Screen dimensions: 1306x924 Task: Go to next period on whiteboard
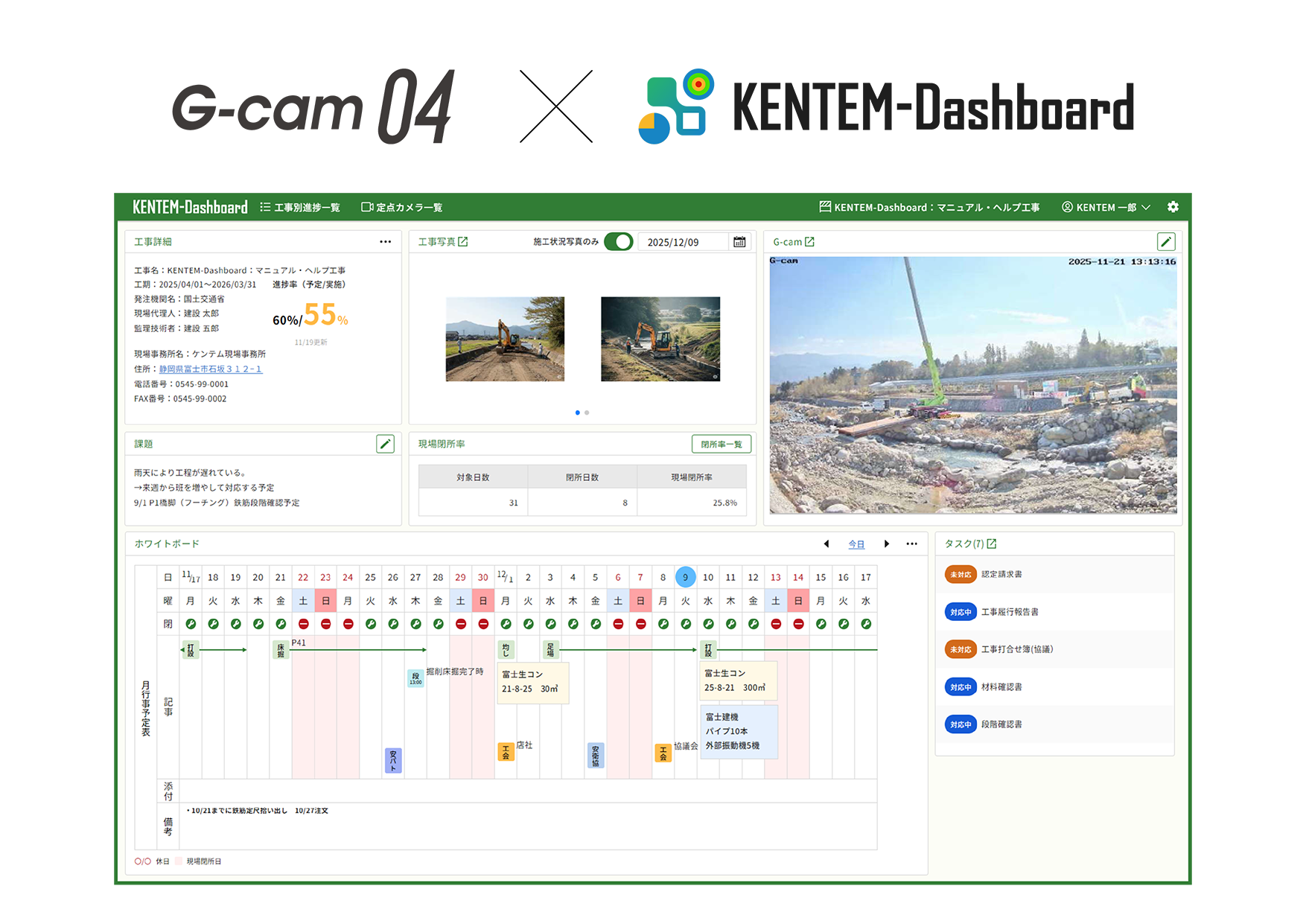tap(886, 544)
